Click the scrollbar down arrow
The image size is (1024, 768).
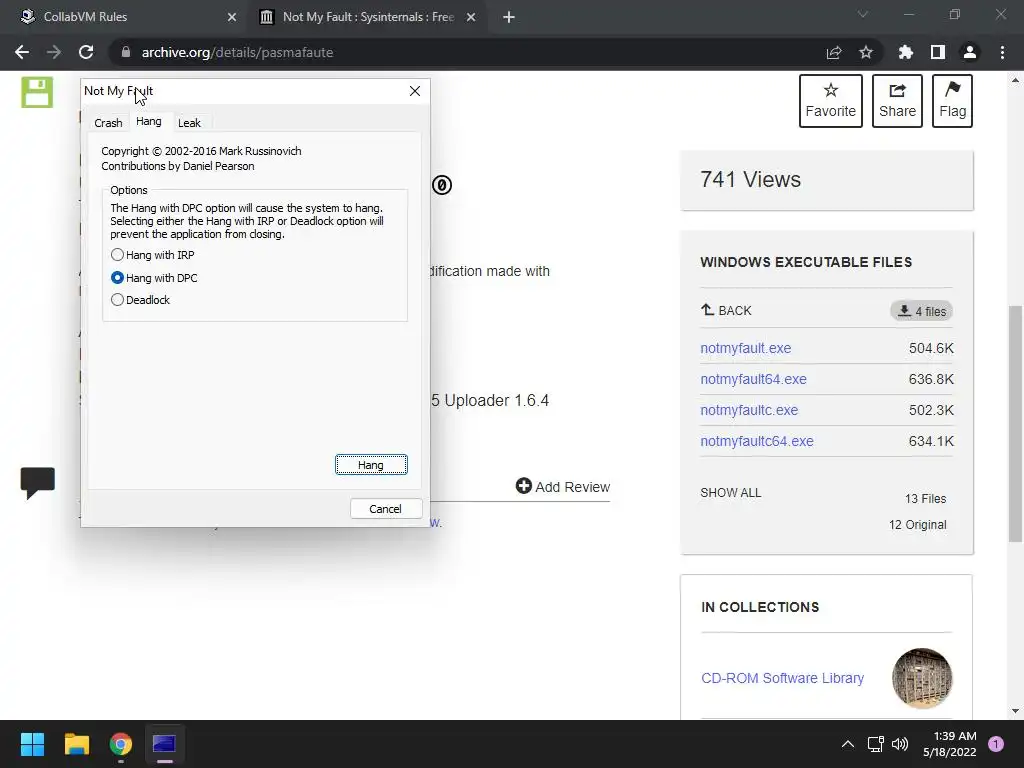tap(1015, 711)
